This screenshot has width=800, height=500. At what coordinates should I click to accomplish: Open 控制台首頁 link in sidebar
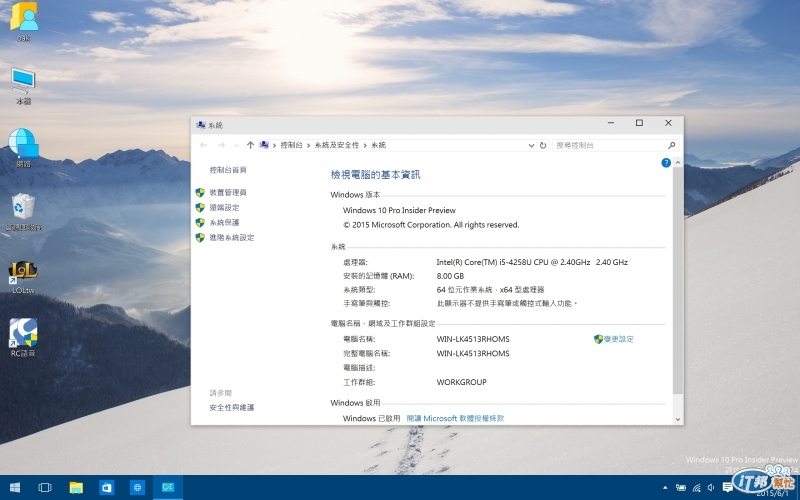click(x=228, y=170)
